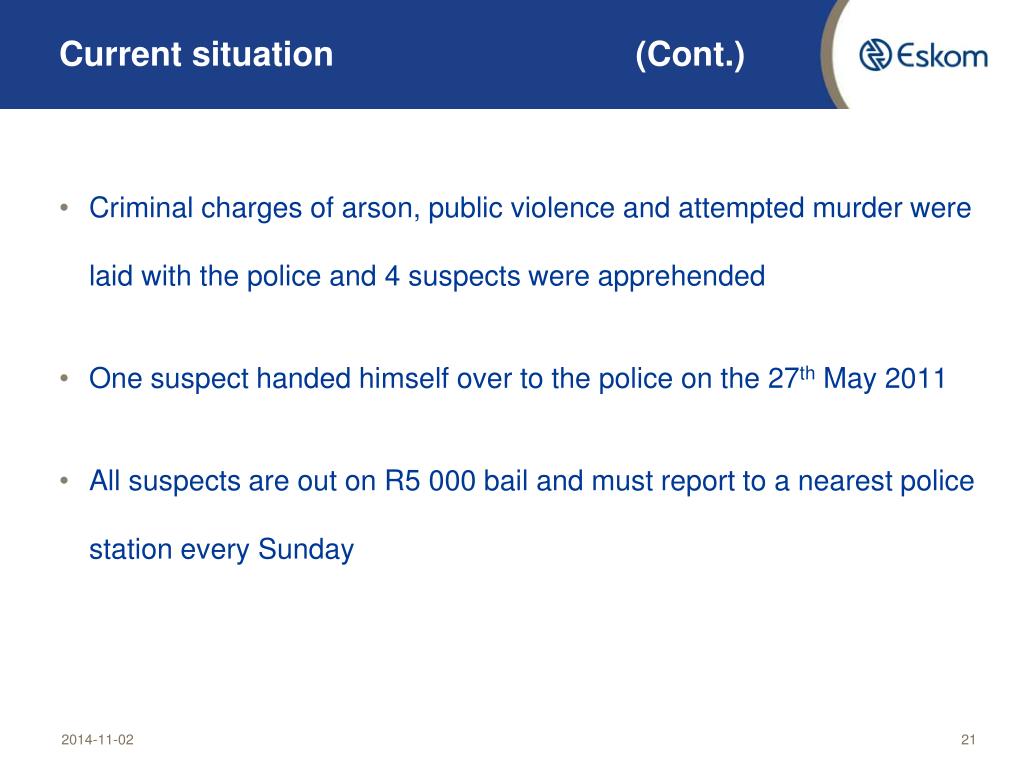Viewport: 1024px width, 768px height.
Task: Click the text '4 suspects were apprehended'
Action: (x=575, y=276)
